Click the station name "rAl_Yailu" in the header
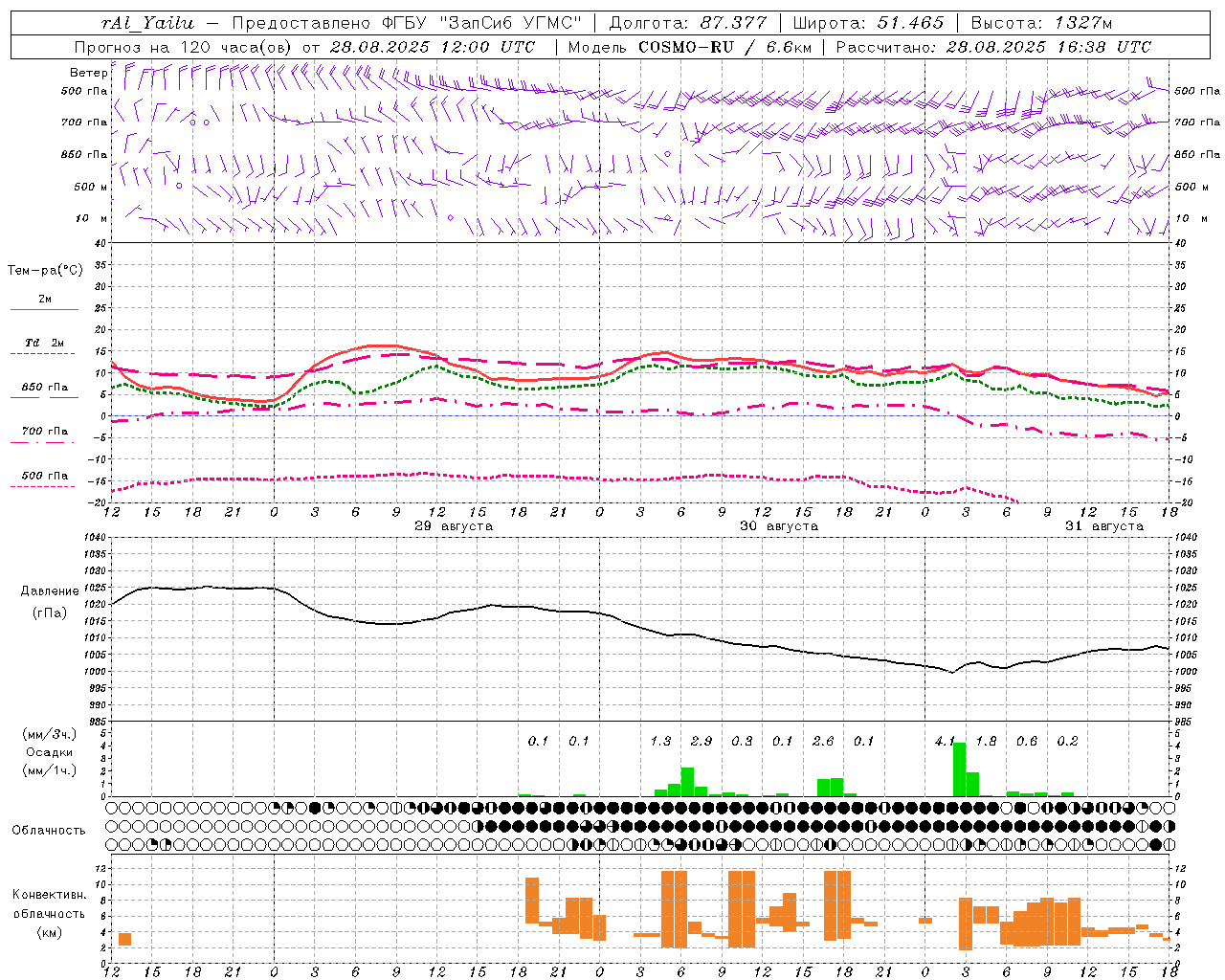The width and height of the screenshot is (1225, 980). click(147, 23)
